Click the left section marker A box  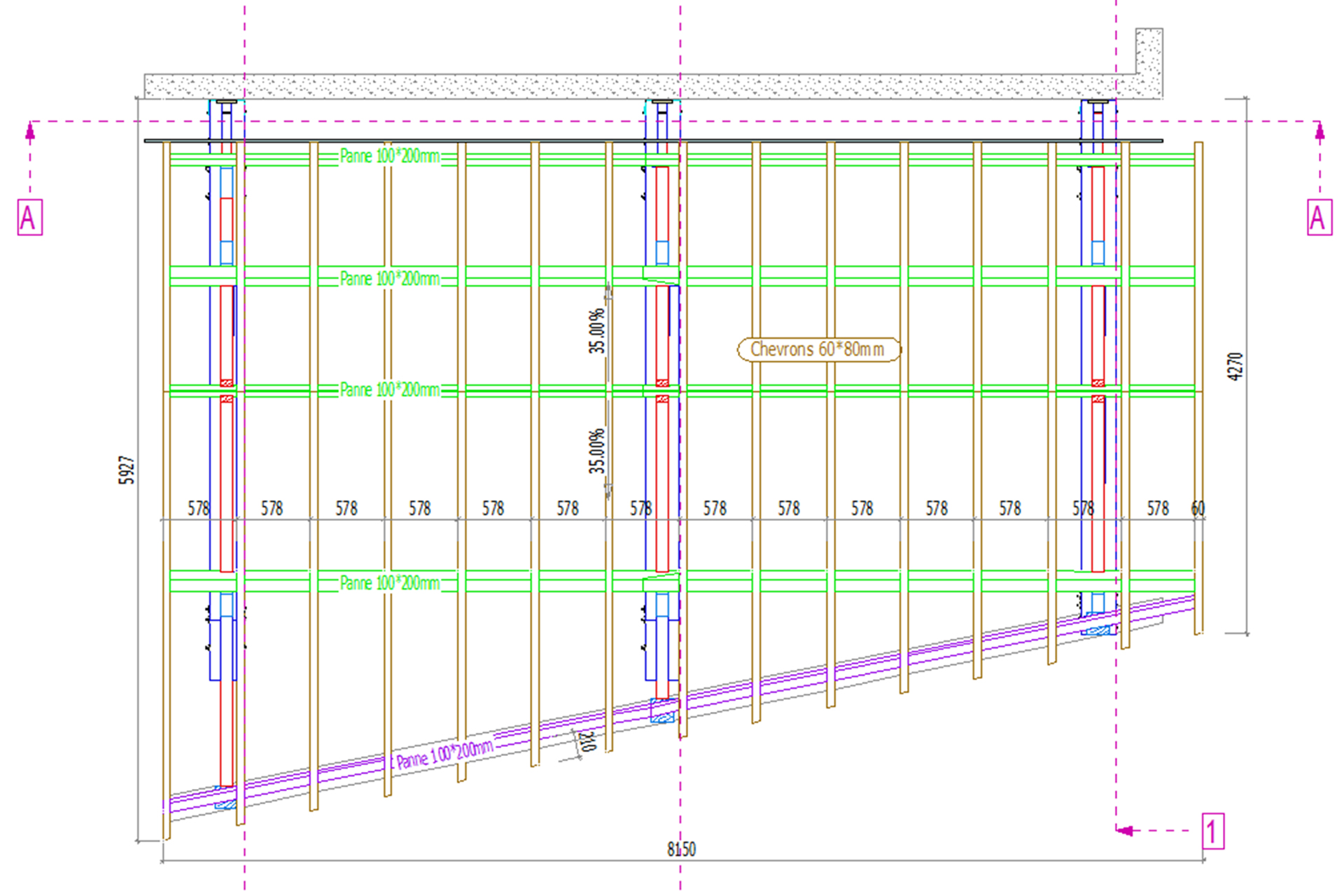pos(29,218)
